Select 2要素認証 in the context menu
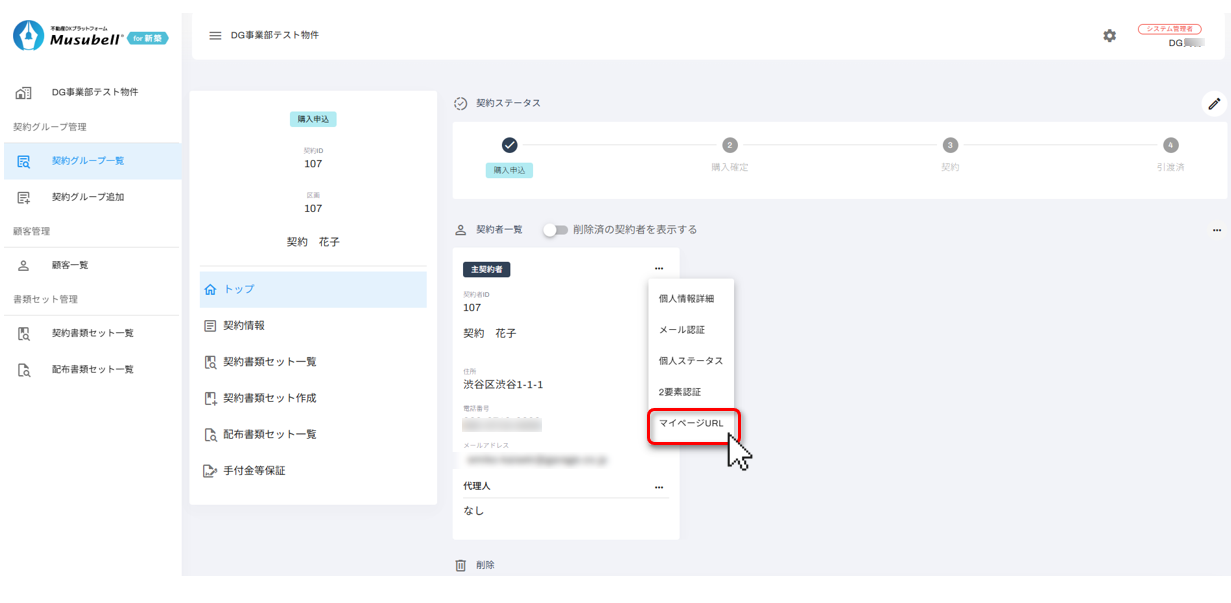1231x603 pixels. pyautogui.click(x=680, y=392)
